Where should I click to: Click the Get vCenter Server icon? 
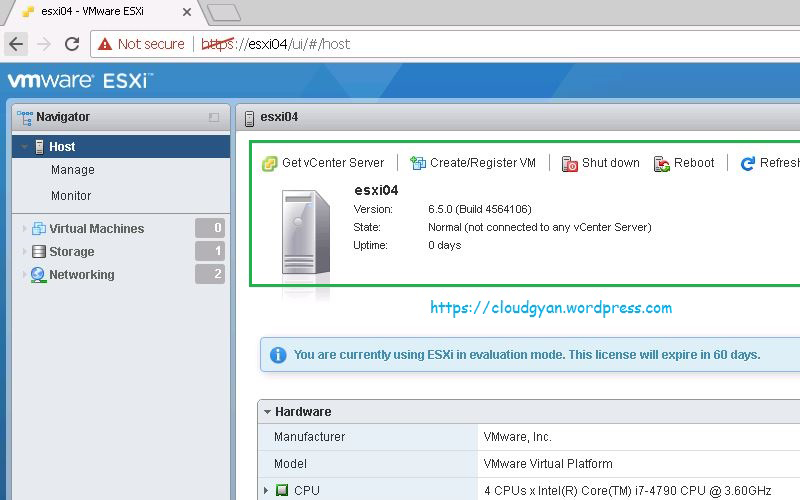click(269, 163)
